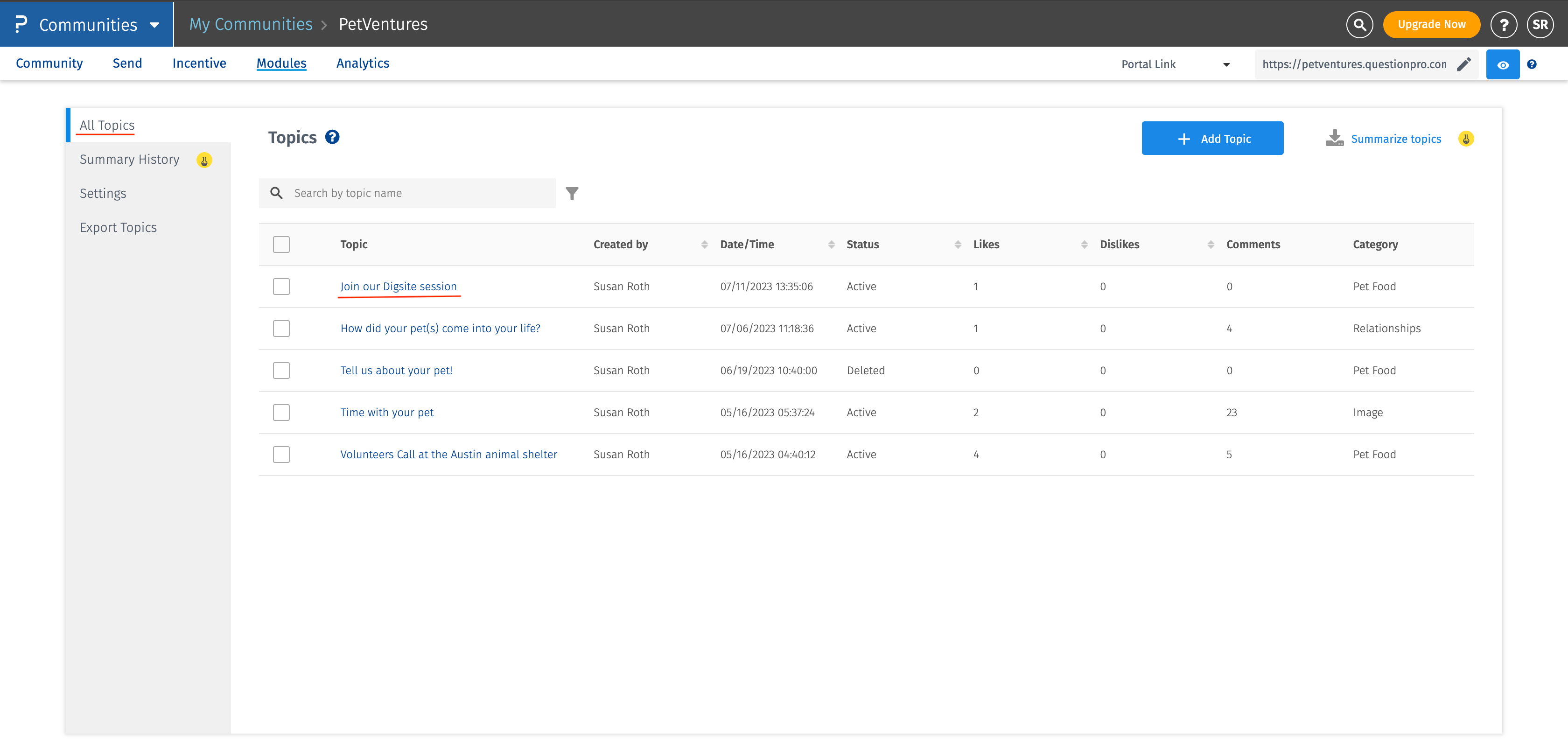Click the Add Topic button
This screenshot has height=756, width=1568.
coord(1212,138)
